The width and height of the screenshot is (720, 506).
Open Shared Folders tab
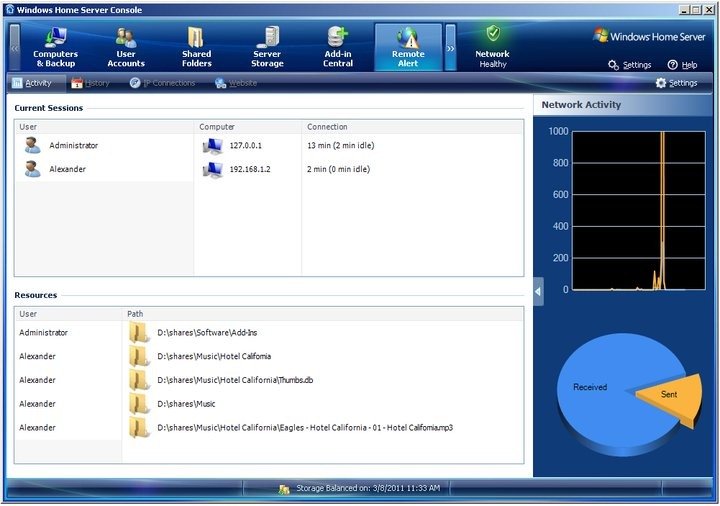click(197, 47)
